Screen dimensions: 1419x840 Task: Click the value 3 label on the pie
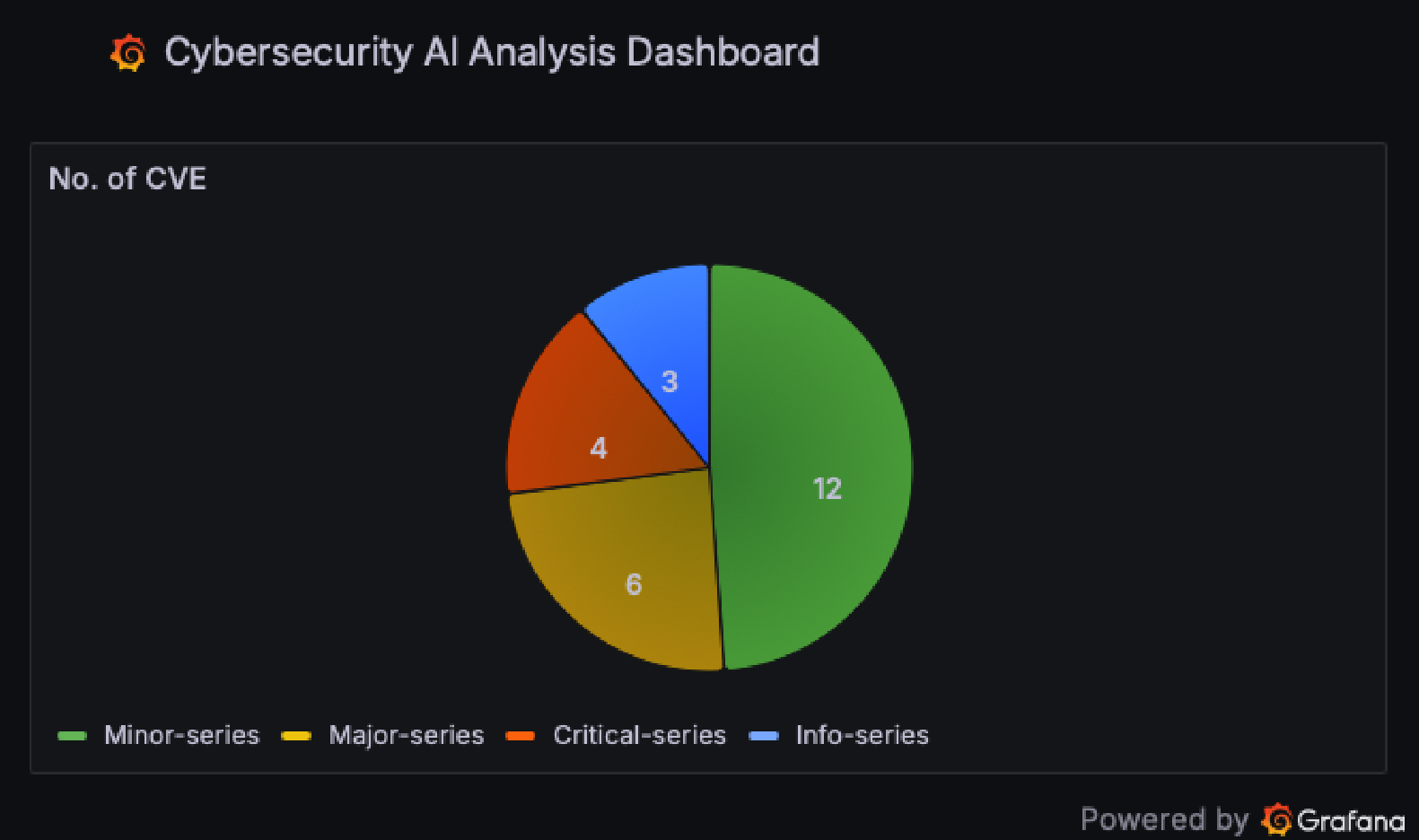tap(670, 381)
